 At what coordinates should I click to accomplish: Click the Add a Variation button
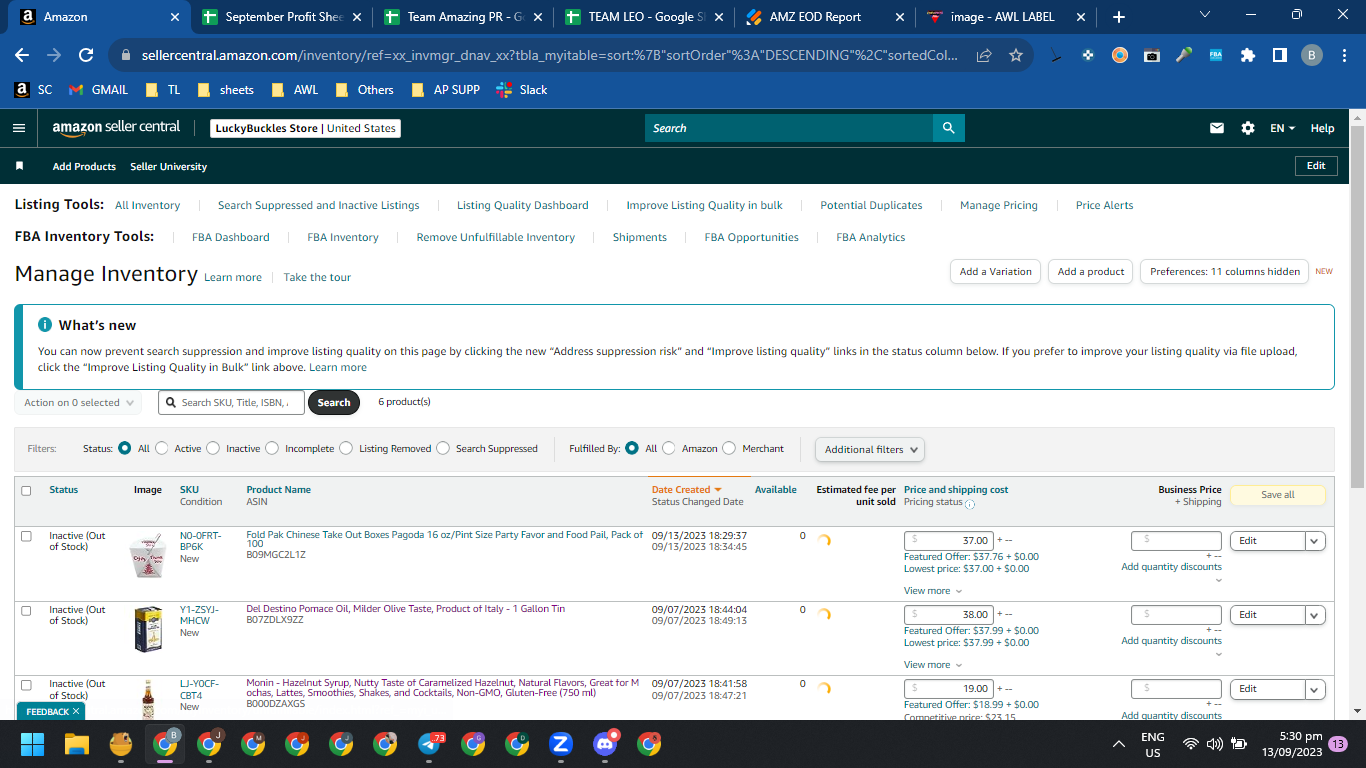[x=995, y=272]
